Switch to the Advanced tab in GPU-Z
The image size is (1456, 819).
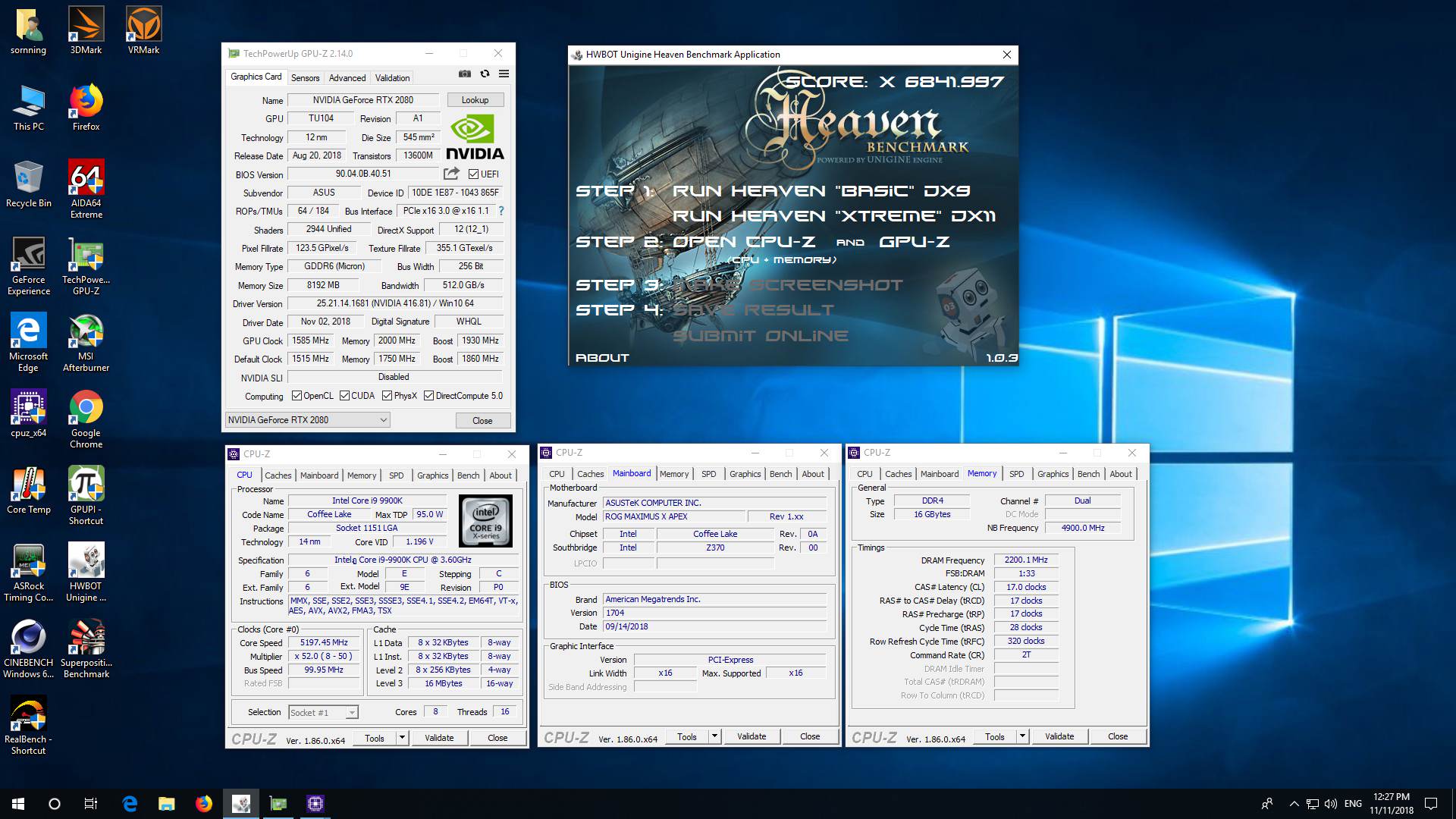pyautogui.click(x=347, y=78)
